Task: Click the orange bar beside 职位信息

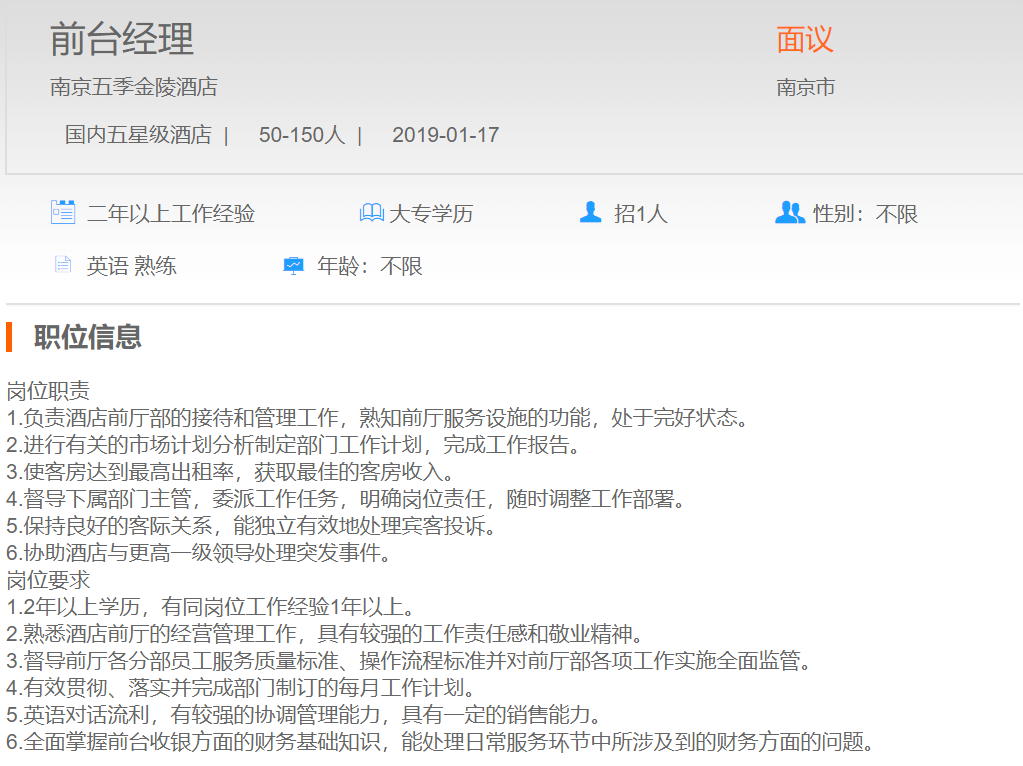Action: tap(9, 337)
